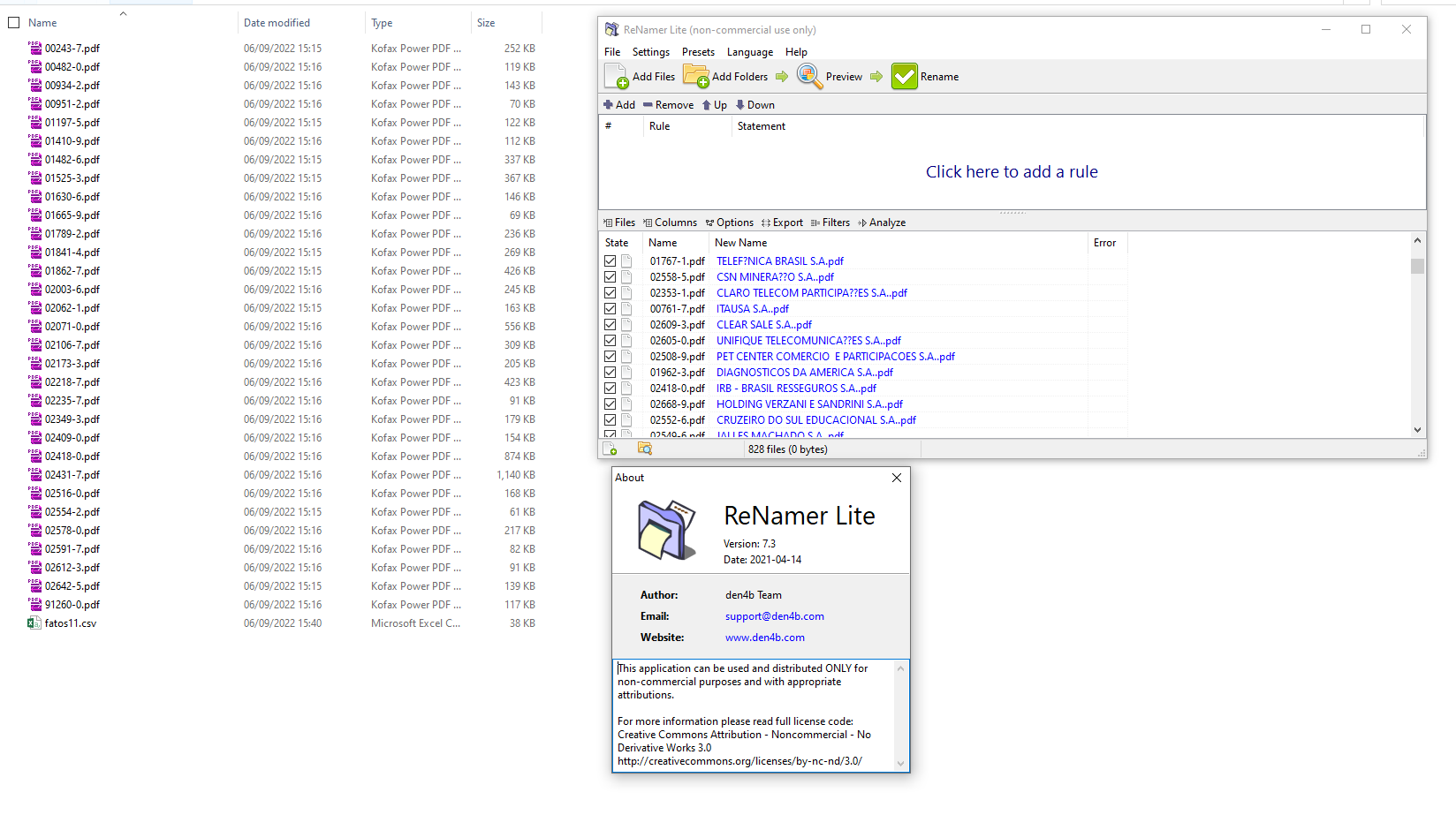
Task: Open the Options dropdown menu
Action: click(x=730, y=223)
